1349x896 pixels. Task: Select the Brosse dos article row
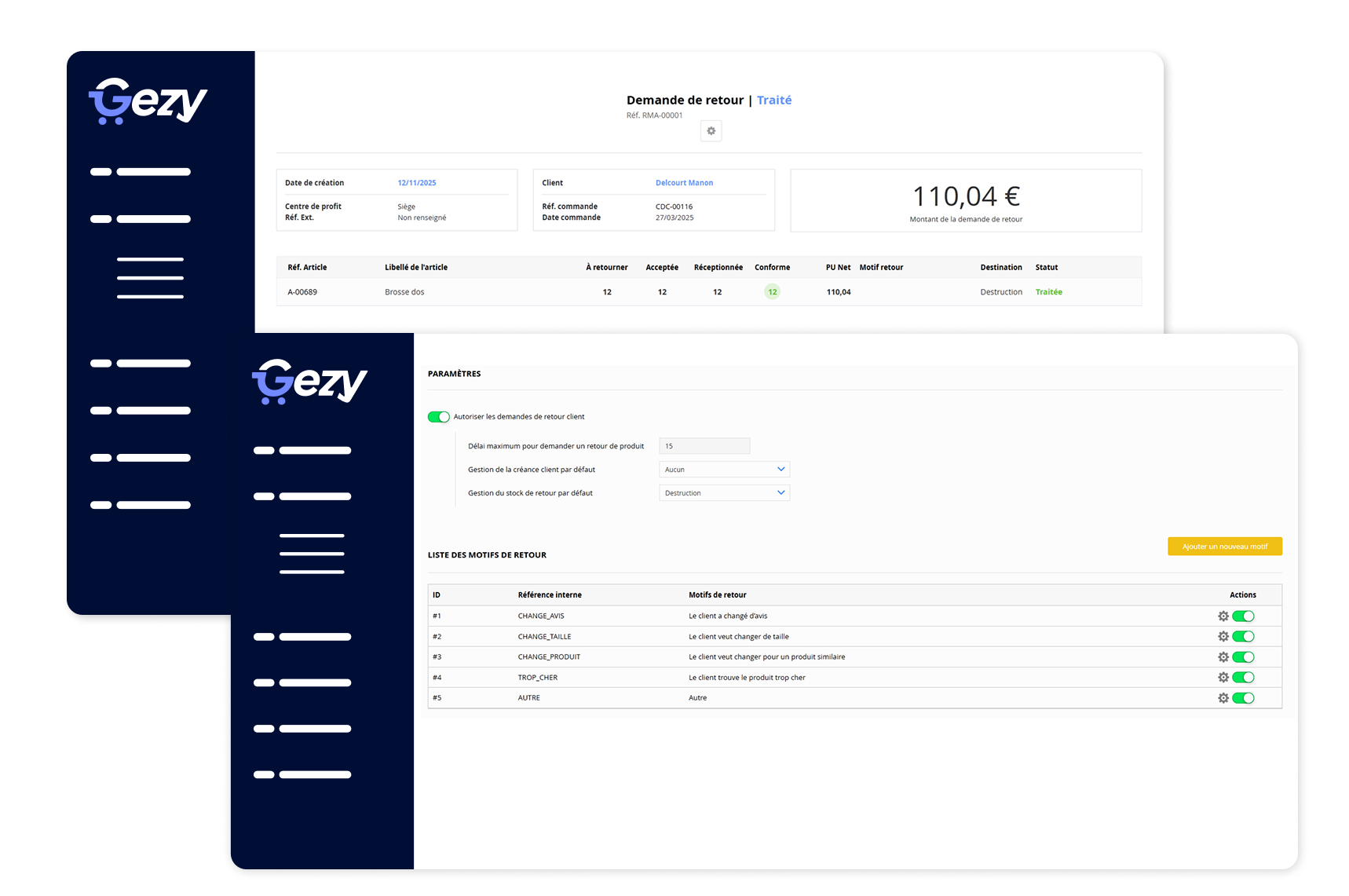tap(404, 292)
